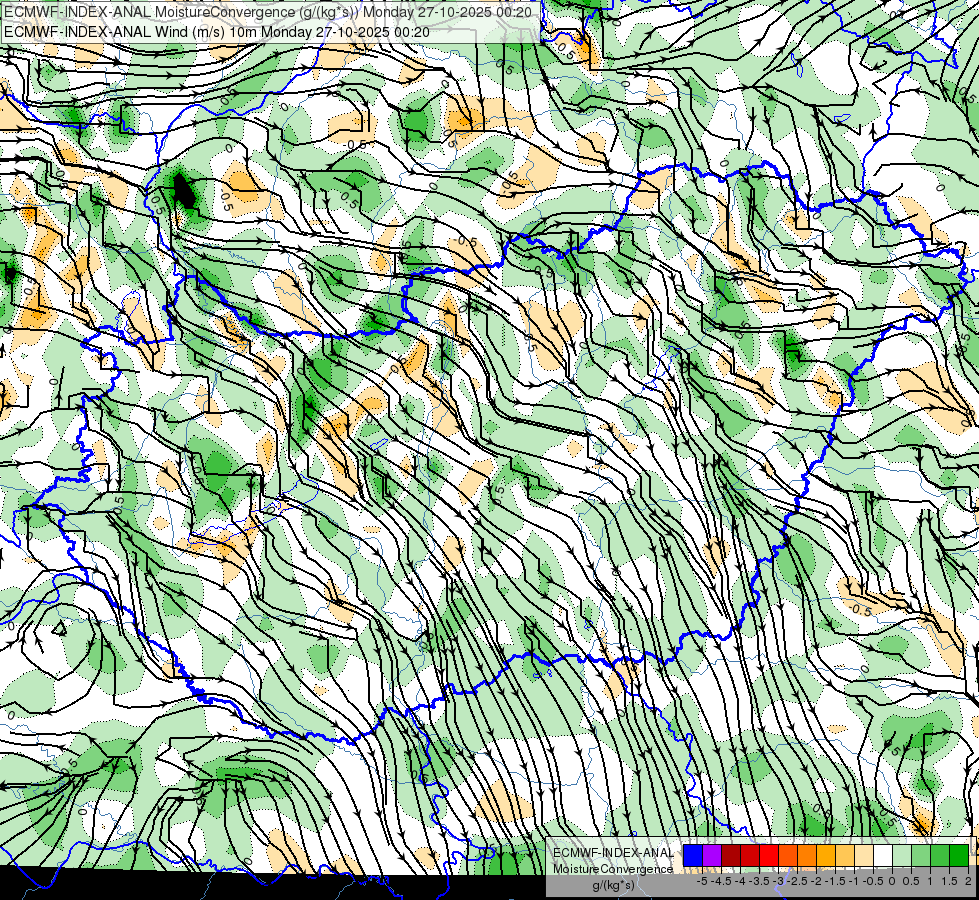
Task: Click the closed circular streamline vortex center
Action: point(59,630)
